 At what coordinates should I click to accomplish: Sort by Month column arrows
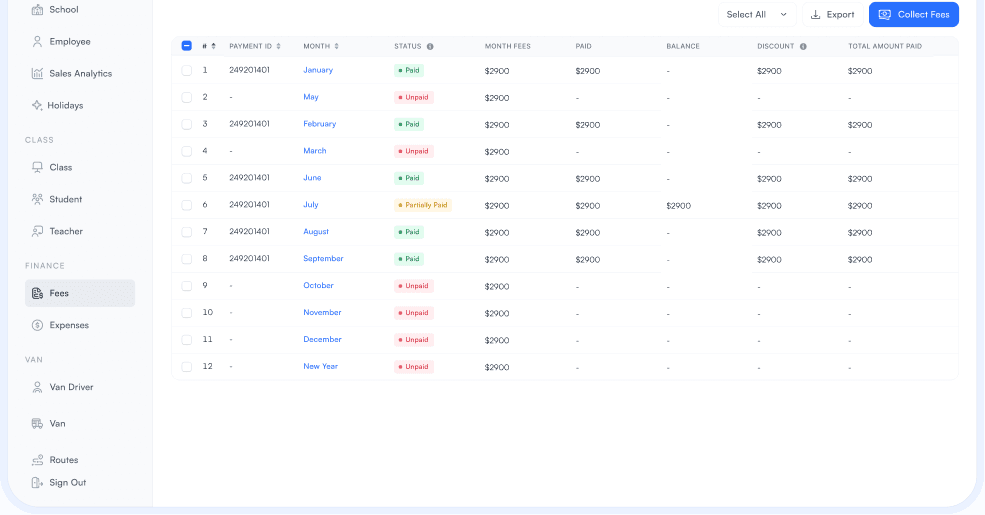[337, 46]
